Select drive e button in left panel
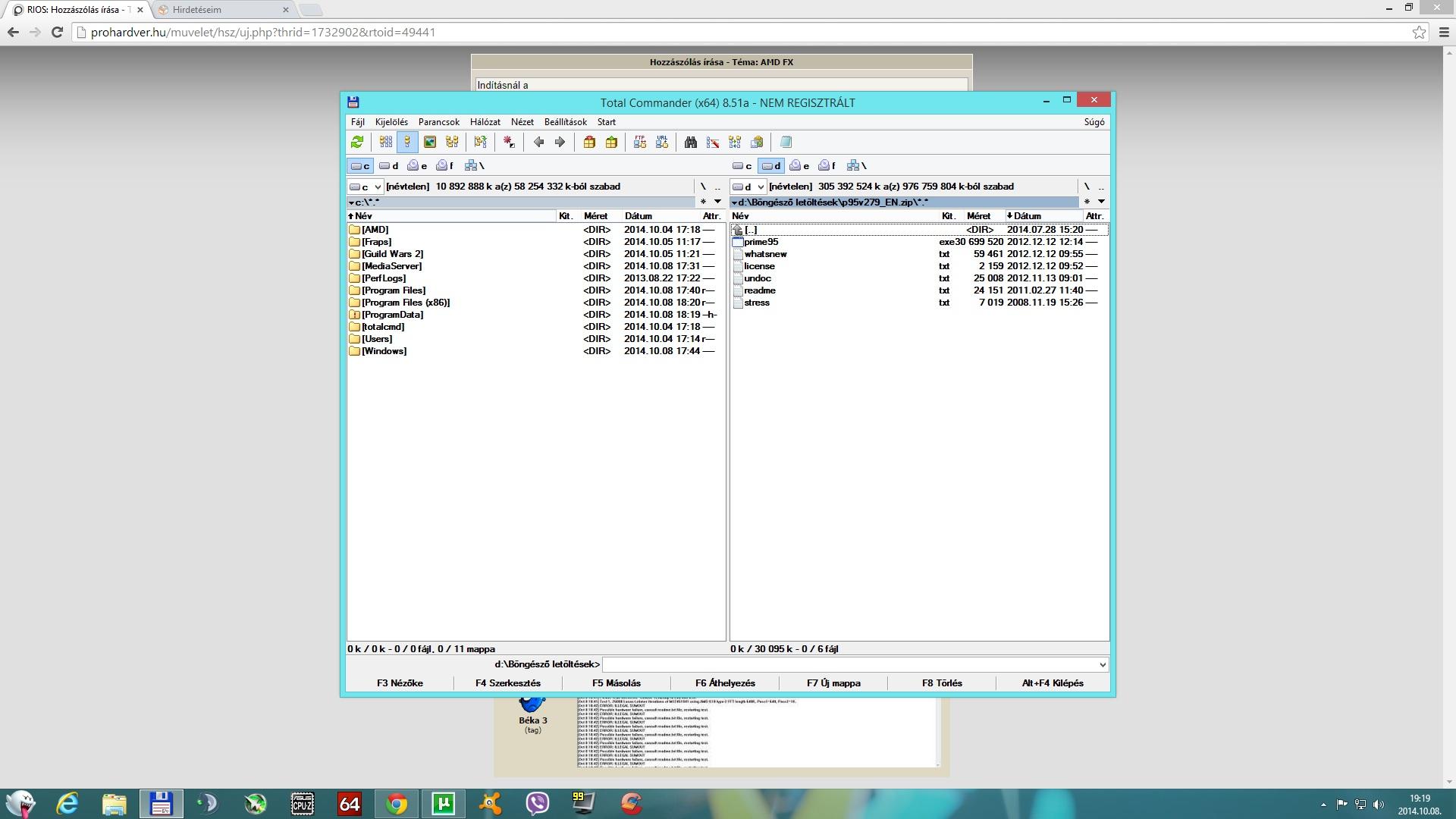The width and height of the screenshot is (1456, 819). [x=417, y=165]
